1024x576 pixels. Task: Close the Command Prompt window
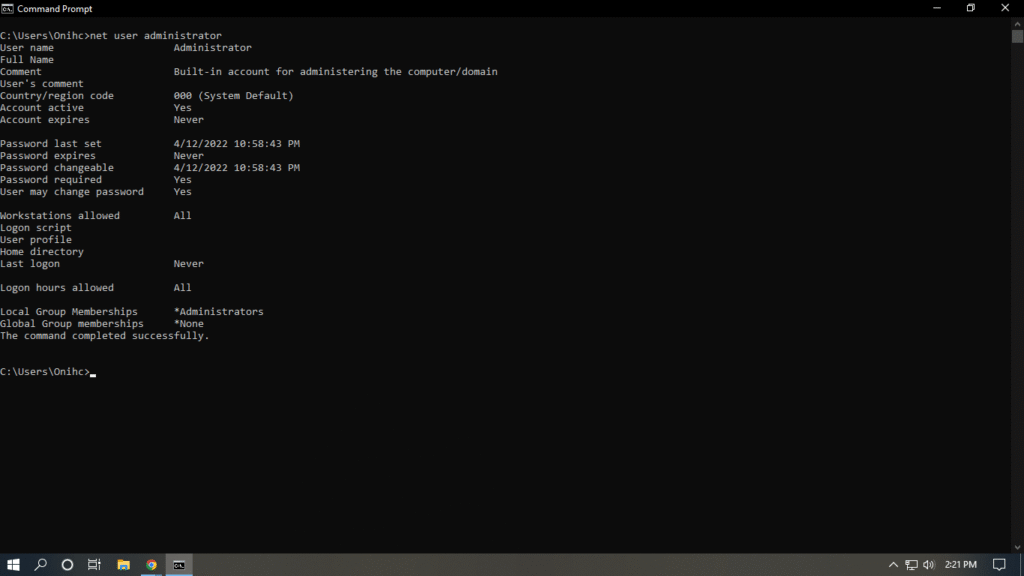pos(1005,8)
